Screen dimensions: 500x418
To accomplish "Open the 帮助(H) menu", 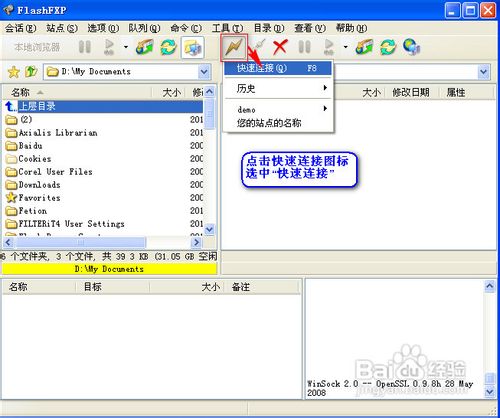I will point(351,28).
